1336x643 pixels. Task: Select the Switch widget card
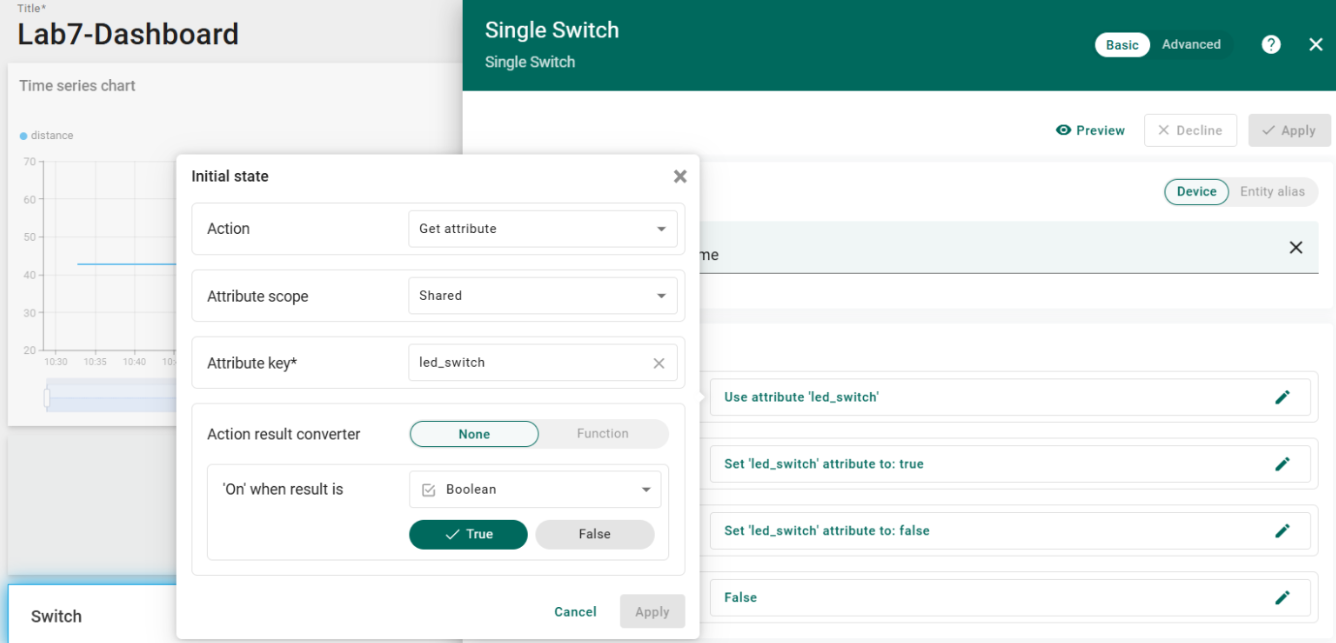92,614
